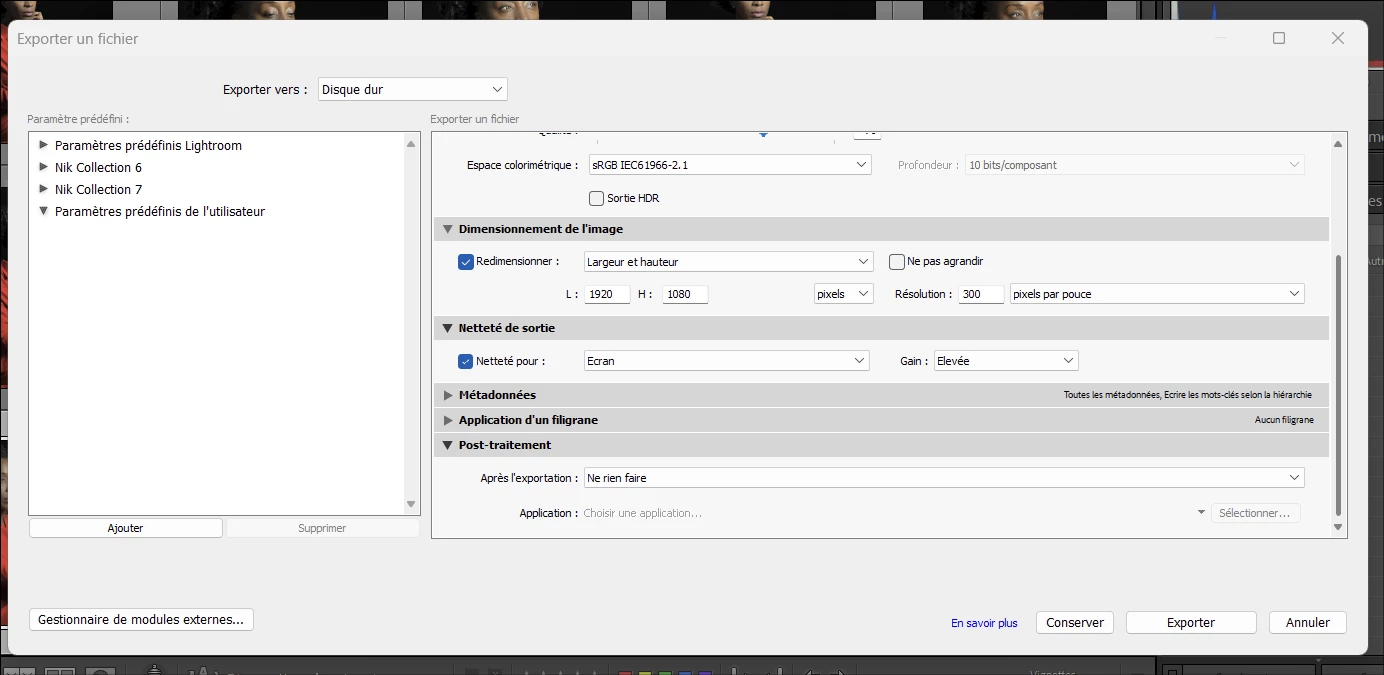1384x675 pixels.
Task: Open Gestionnaire de modules externes
Action: (x=141, y=620)
